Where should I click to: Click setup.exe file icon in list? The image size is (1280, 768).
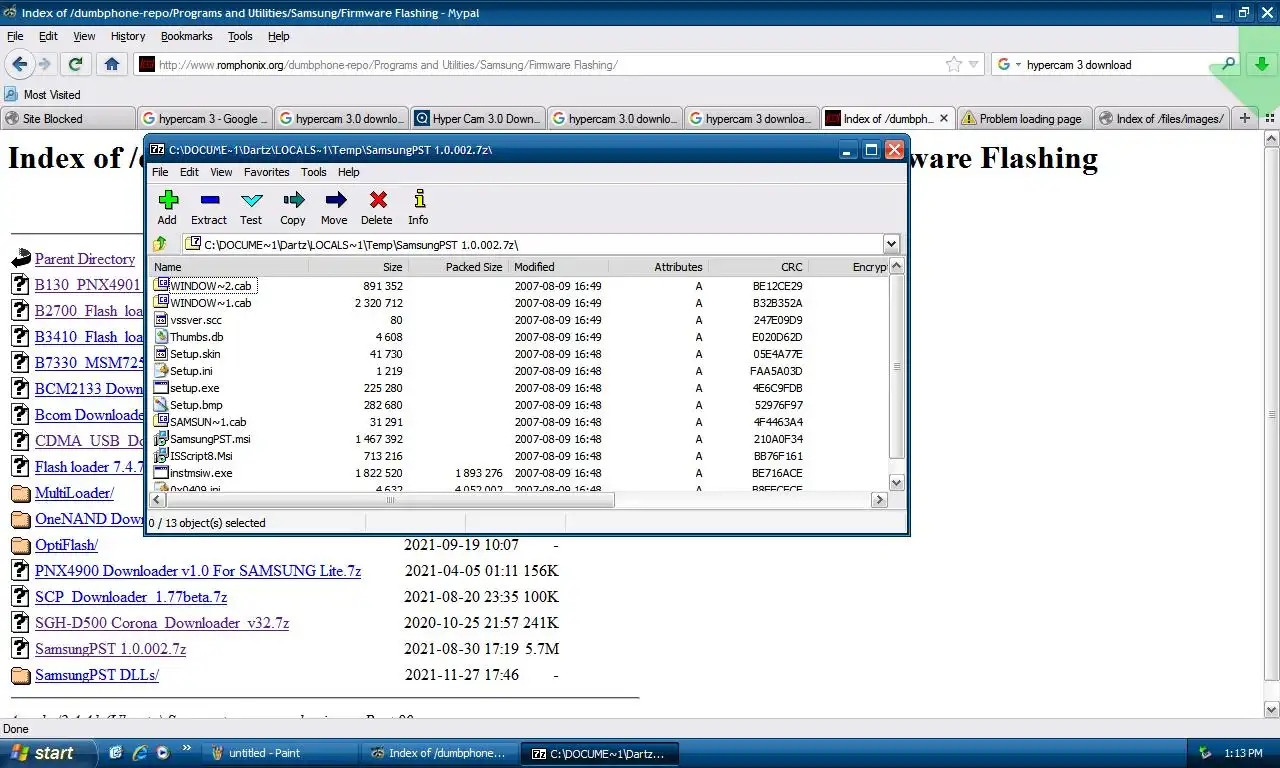pyautogui.click(x=161, y=388)
